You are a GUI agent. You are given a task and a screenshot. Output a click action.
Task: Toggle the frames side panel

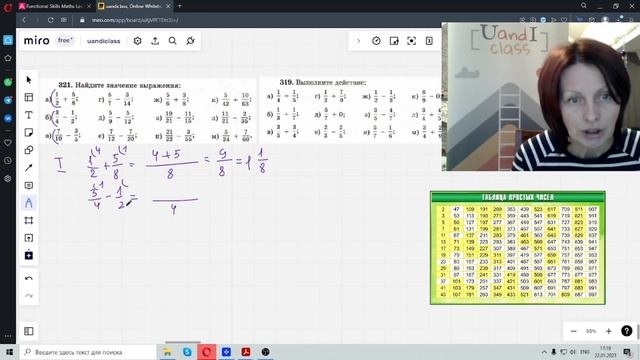[29, 331]
